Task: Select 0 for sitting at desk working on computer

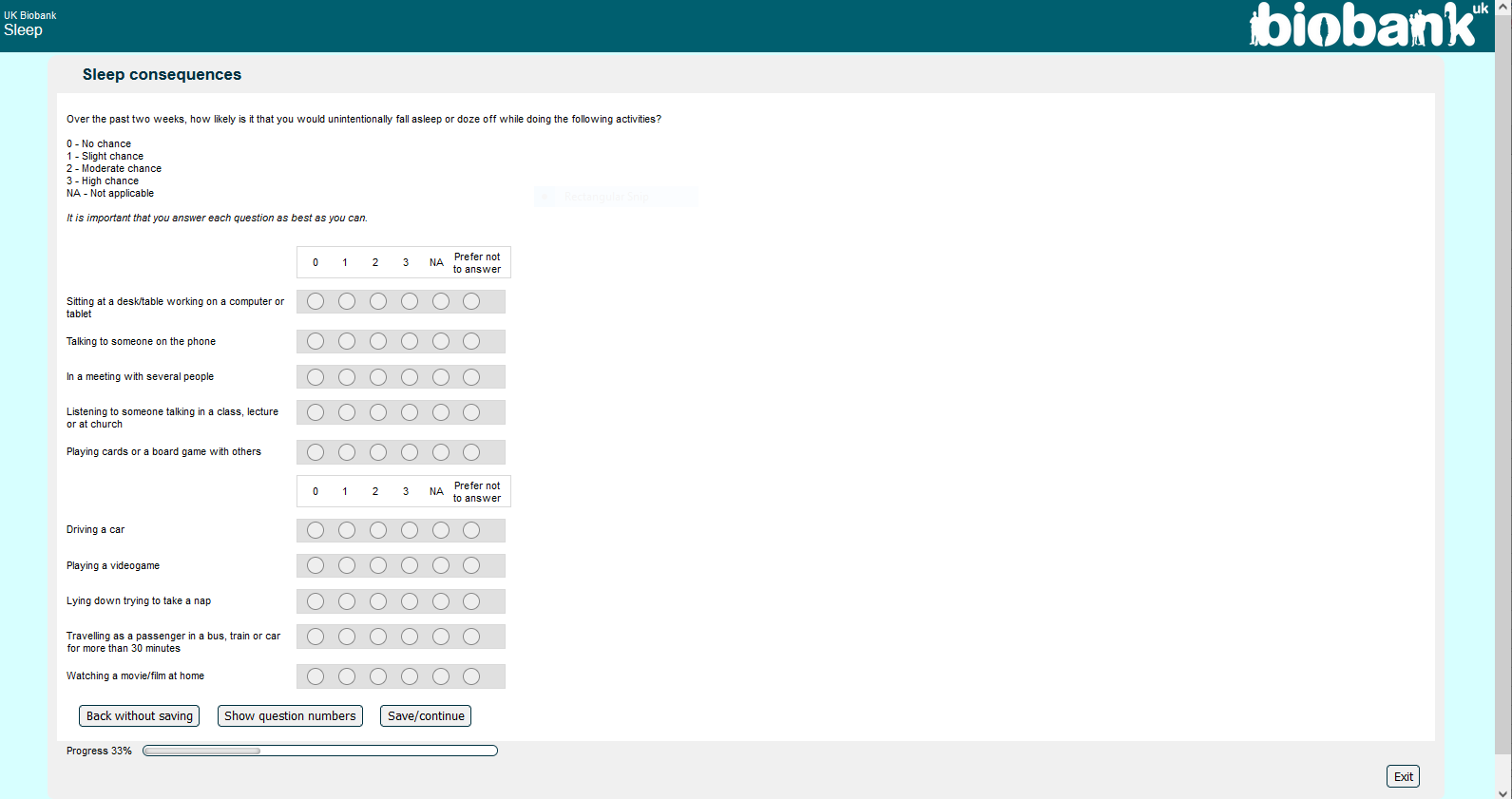Action: 316,301
